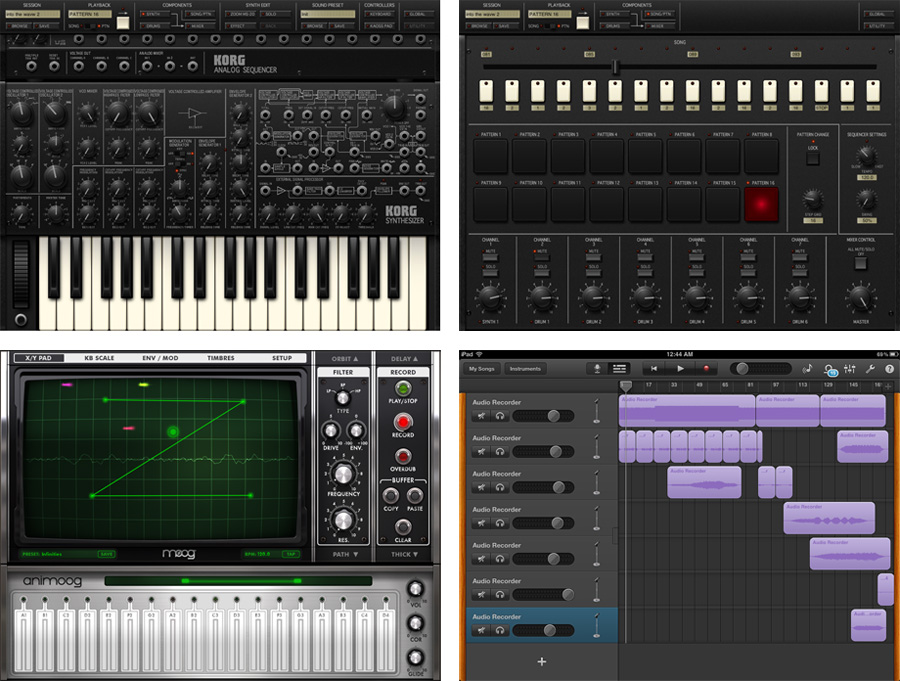Open the ENV / MOD tab

(160, 358)
